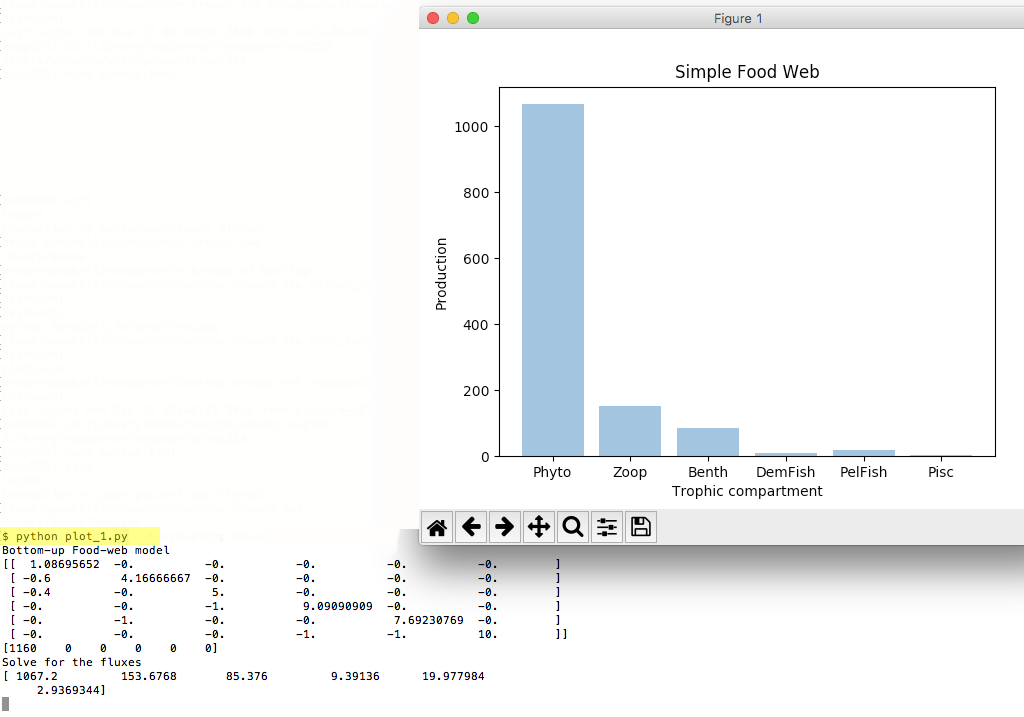This screenshot has height=717, width=1024.
Task: Click the 'Production' y-axis label
Action: click(441, 273)
